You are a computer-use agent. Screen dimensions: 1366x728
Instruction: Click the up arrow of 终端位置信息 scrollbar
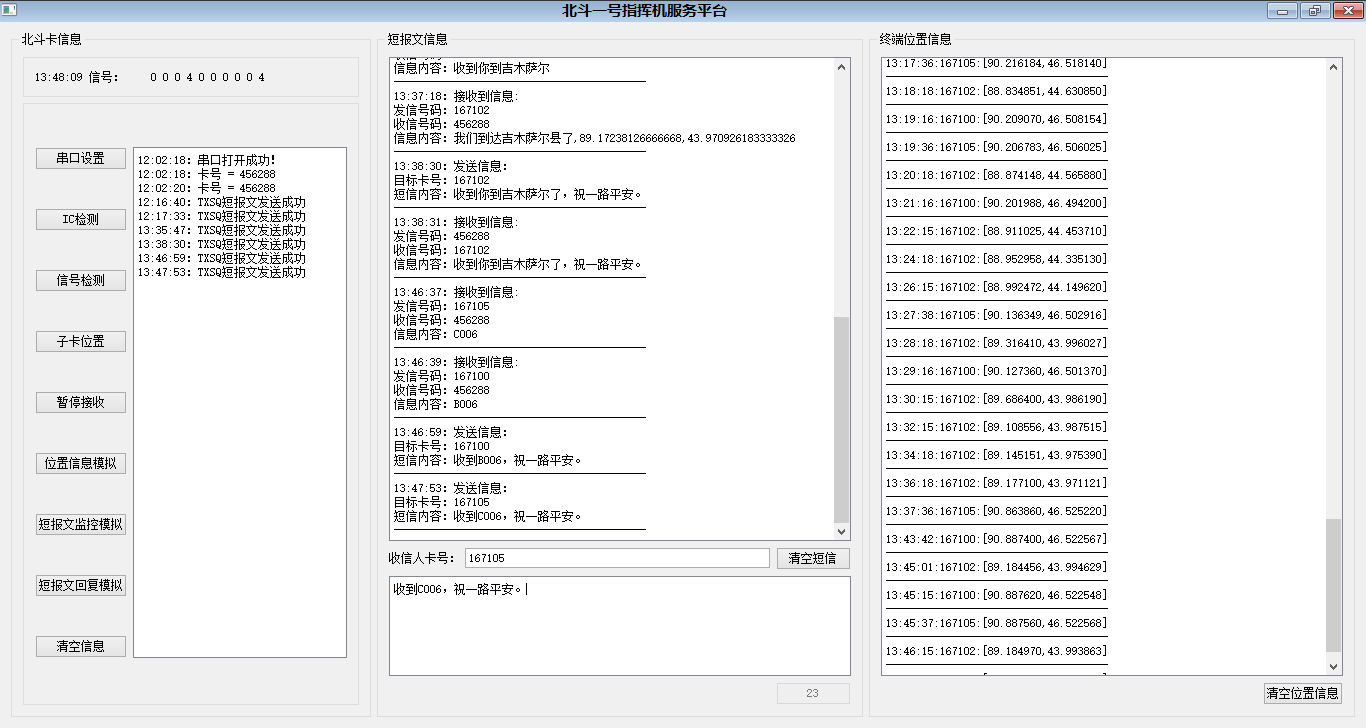[1333, 67]
